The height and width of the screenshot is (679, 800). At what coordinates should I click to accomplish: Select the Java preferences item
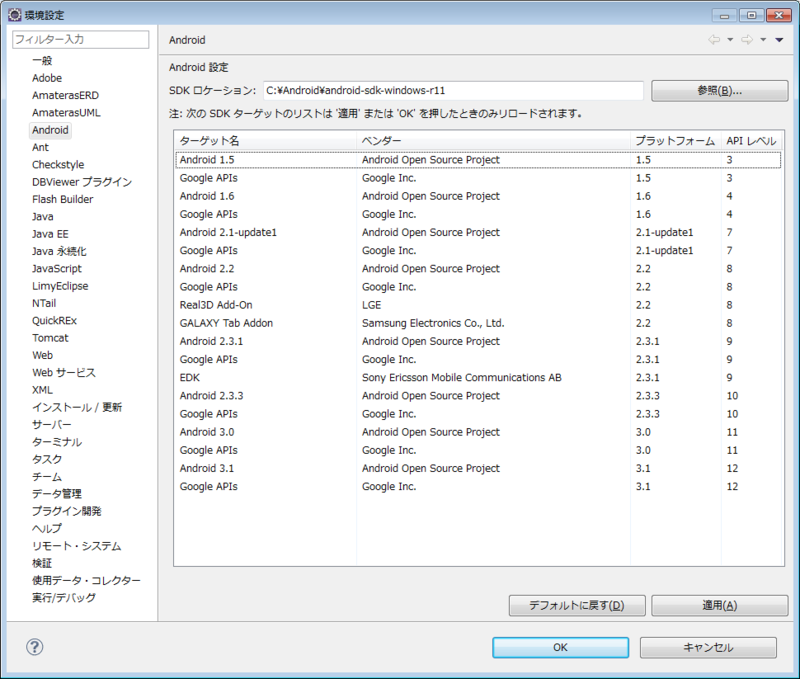tap(42, 217)
